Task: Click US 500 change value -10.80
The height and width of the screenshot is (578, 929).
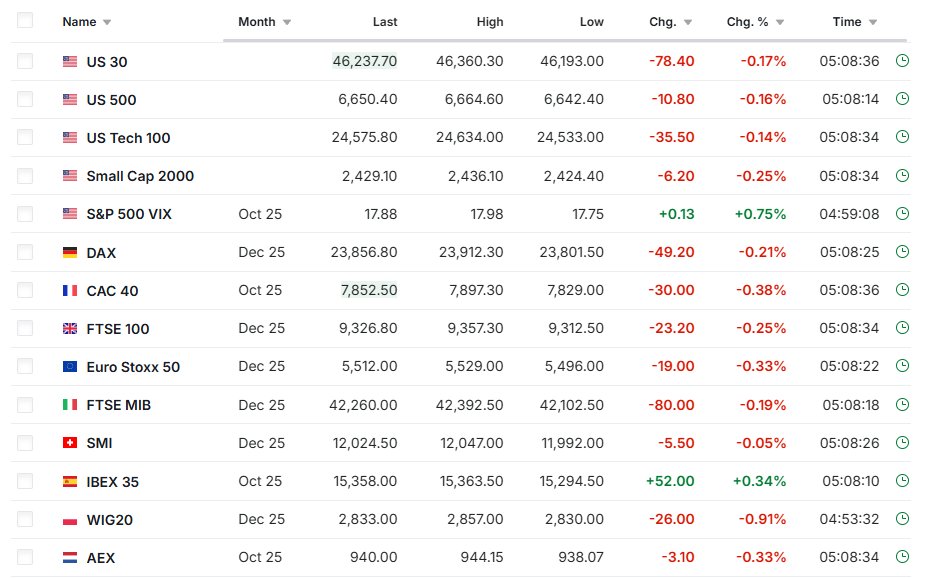Action: click(x=672, y=99)
